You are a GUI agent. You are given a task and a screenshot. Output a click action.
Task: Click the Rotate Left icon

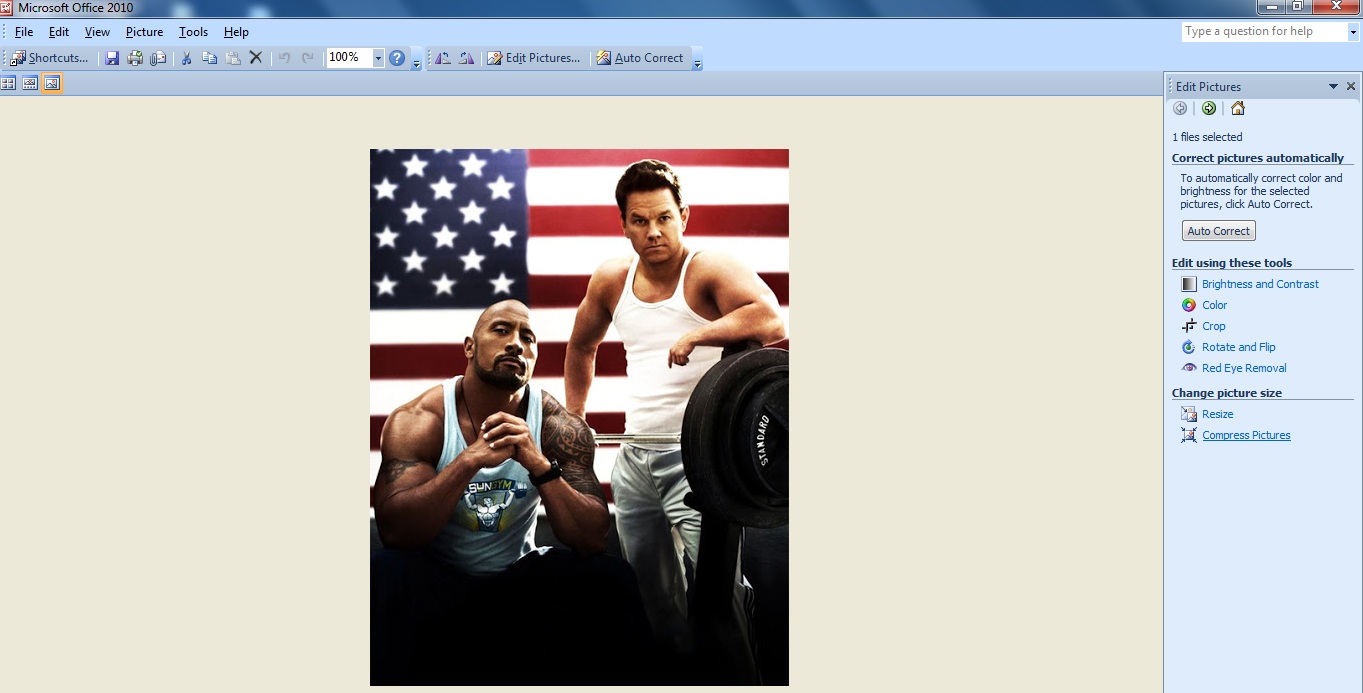pyautogui.click(x=443, y=58)
